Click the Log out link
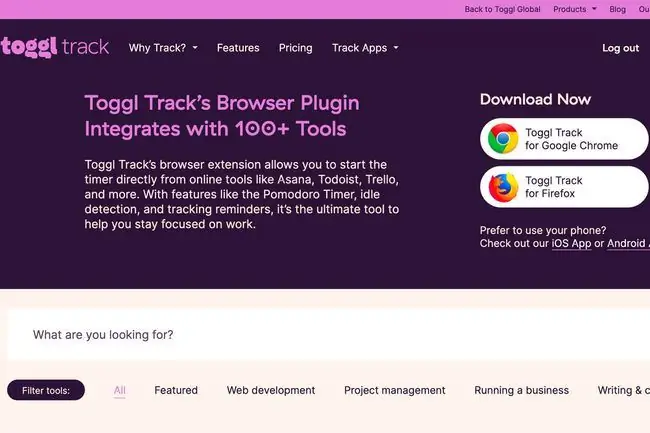650x433 pixels. pyautogui.click(x=621, y=48)
